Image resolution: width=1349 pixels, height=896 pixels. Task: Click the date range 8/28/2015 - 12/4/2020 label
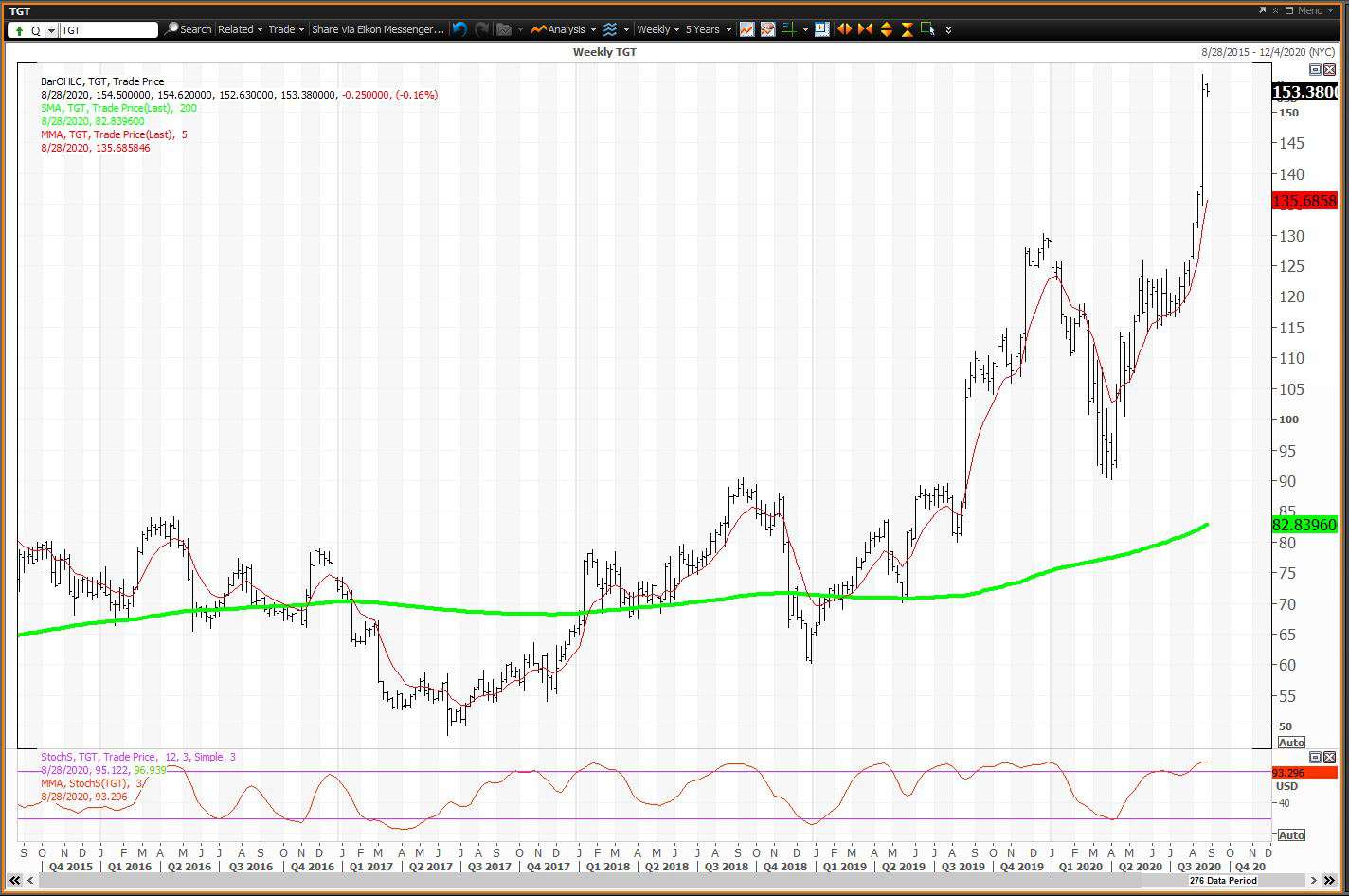coord(1268,52)
